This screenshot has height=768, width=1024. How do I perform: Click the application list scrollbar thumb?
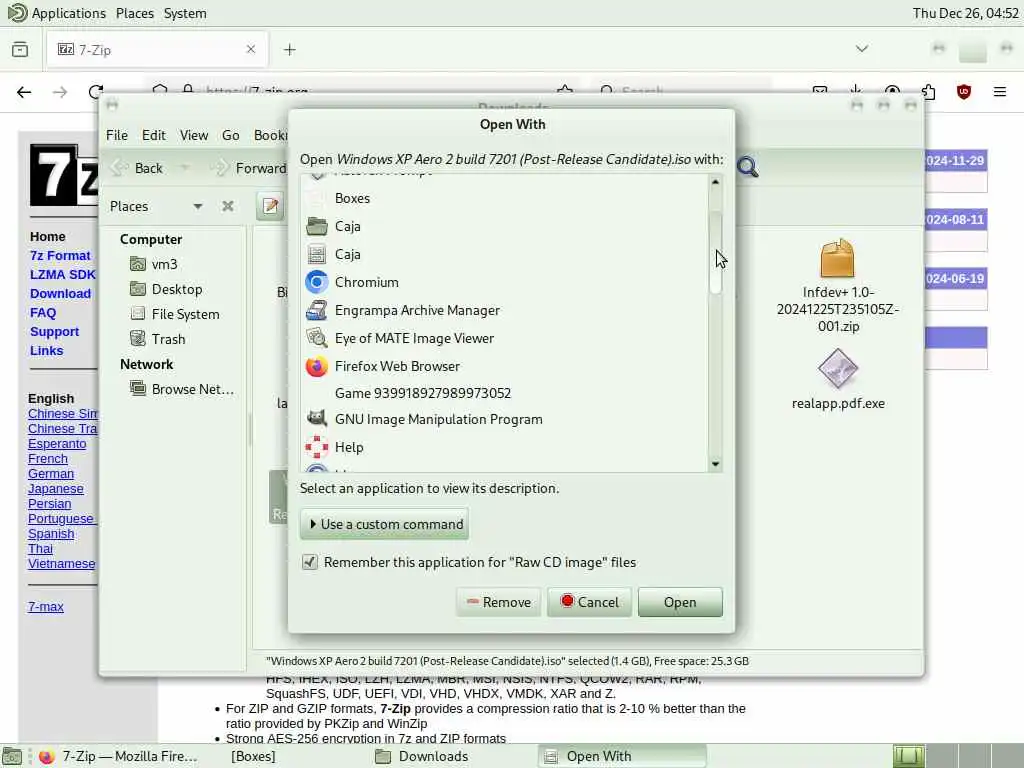(x=715, y=253)
